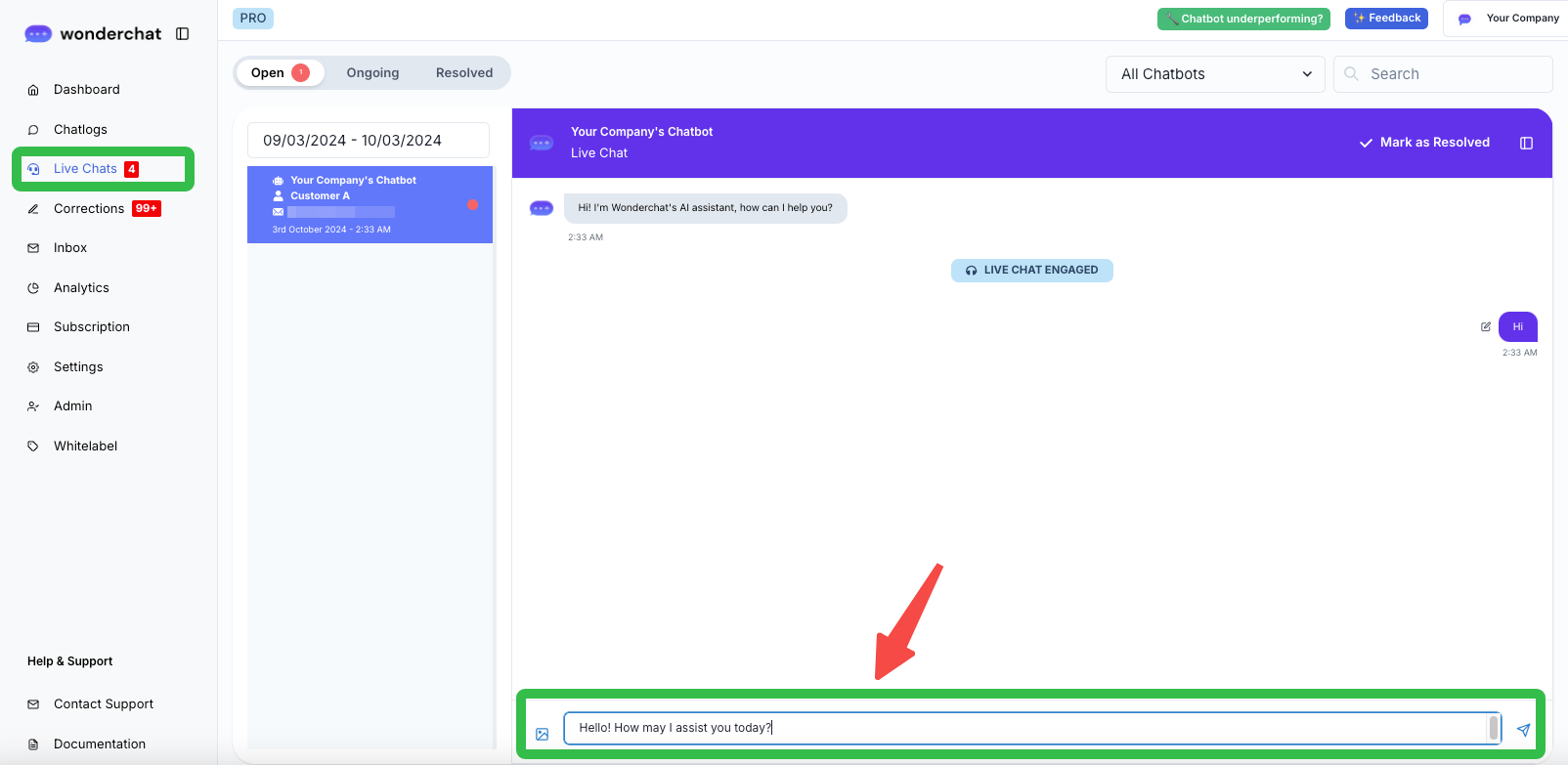This screenshot has height=765, width=1568.
Task: Switch to the Ongoing tab
Action: pos(372,73)
